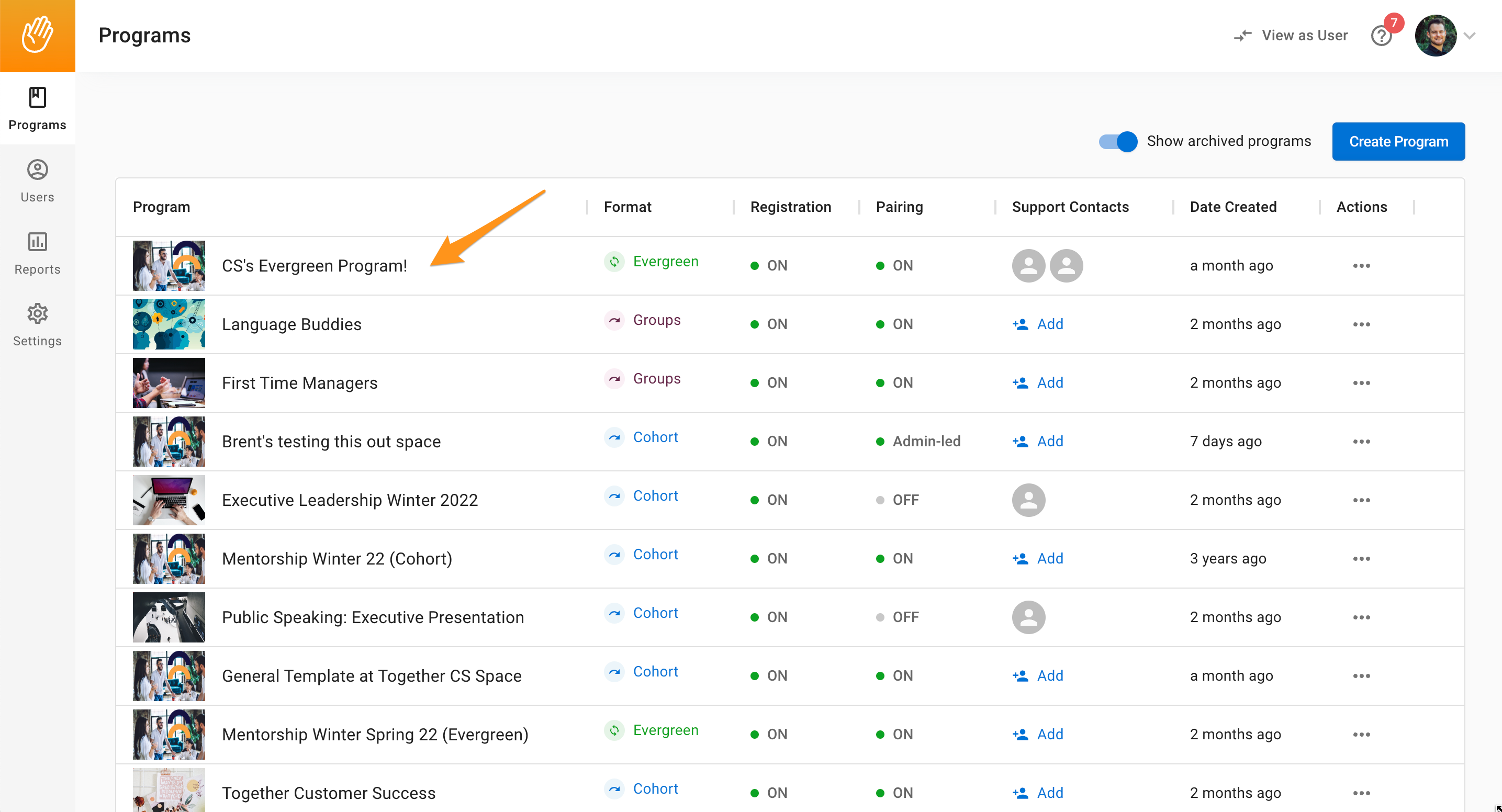
Task: Add support contact for Language Buddies
Action: (1038, 324)
